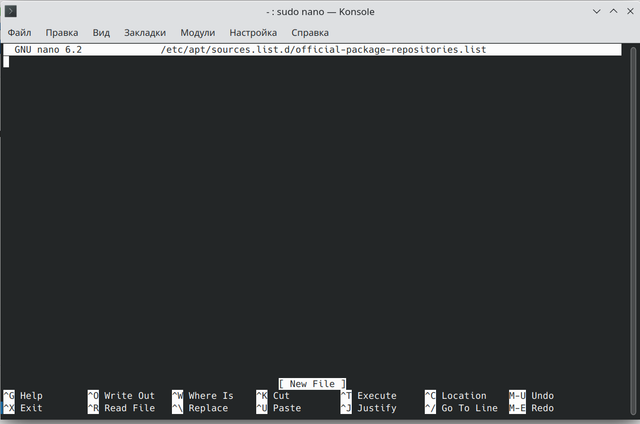Image resolution: width=640 pixels, height=424 pixels.
Task: Open the Правка menu
Action: pos(62,33)
